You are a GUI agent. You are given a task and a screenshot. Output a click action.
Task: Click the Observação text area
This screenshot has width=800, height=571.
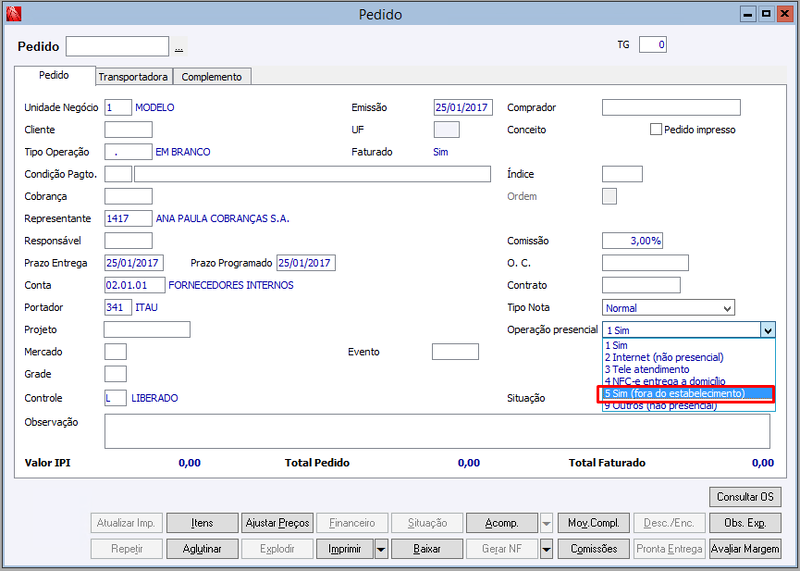[x=437, y=431]
